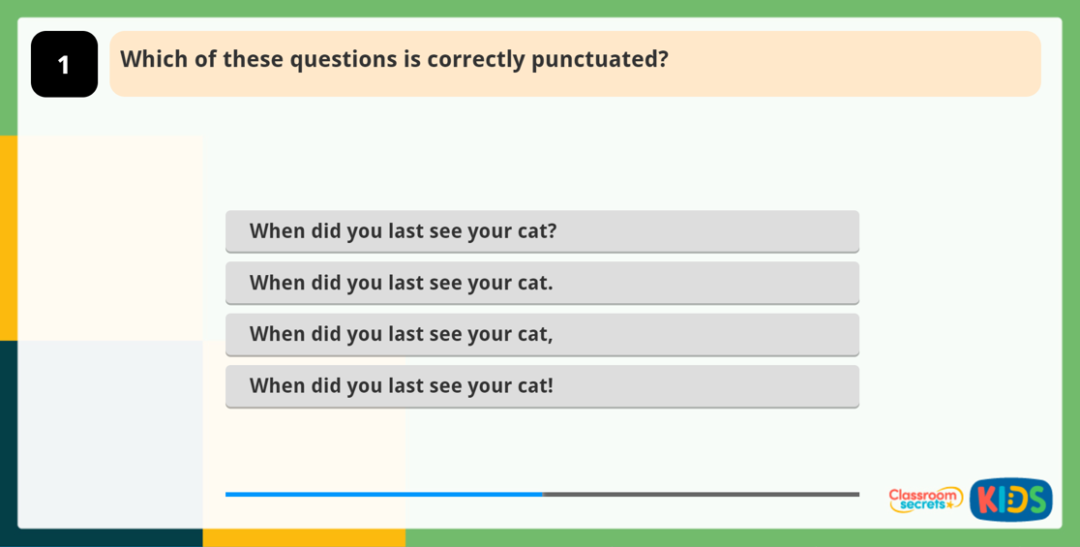Click the green border at the top
The height and width of the screenshot is (547, 1080).
(540, 8)
